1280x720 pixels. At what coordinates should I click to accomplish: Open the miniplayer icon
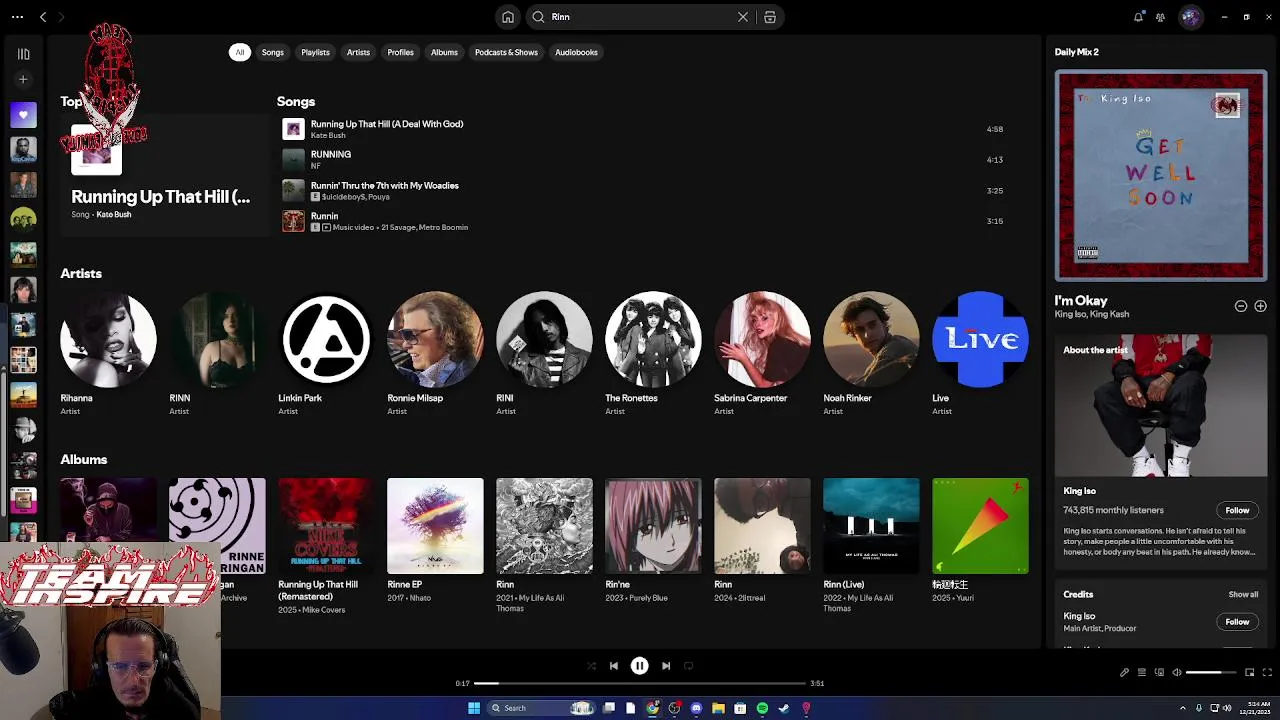pos(1249,673)
